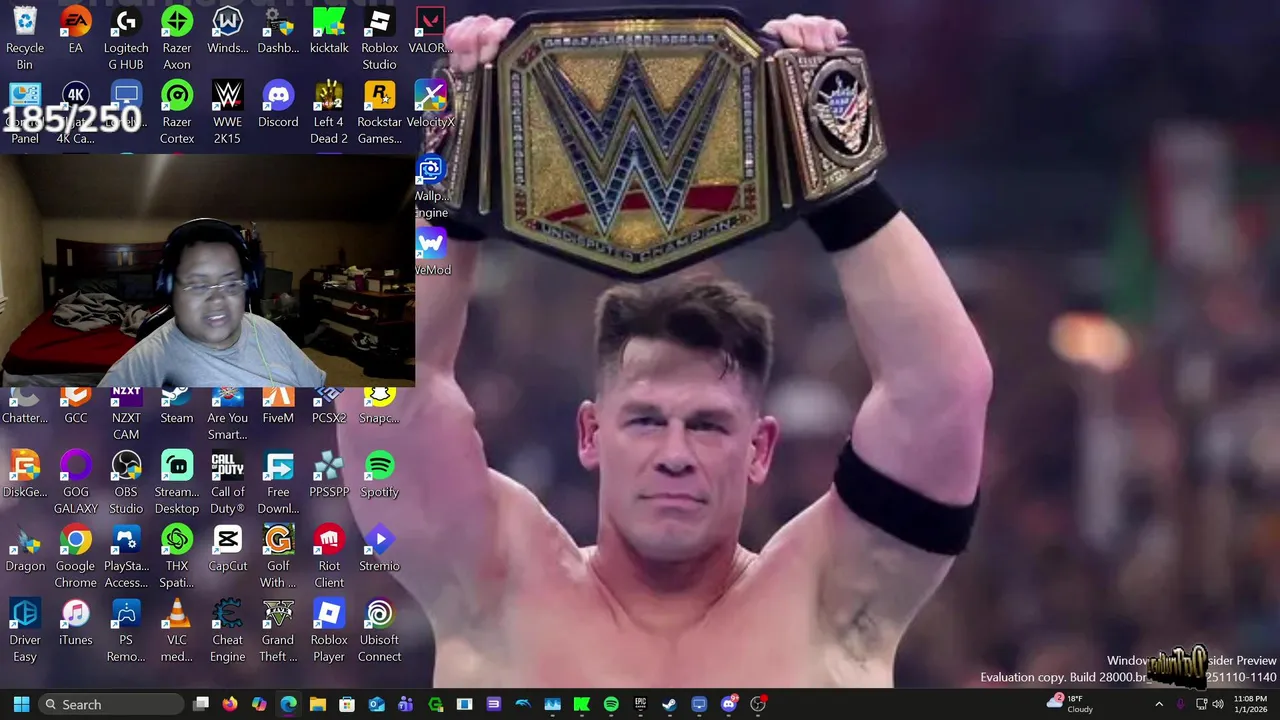Open Firefox from the taskbar
This screenshot has height=720, width=1280.
(x=230, y=704)
